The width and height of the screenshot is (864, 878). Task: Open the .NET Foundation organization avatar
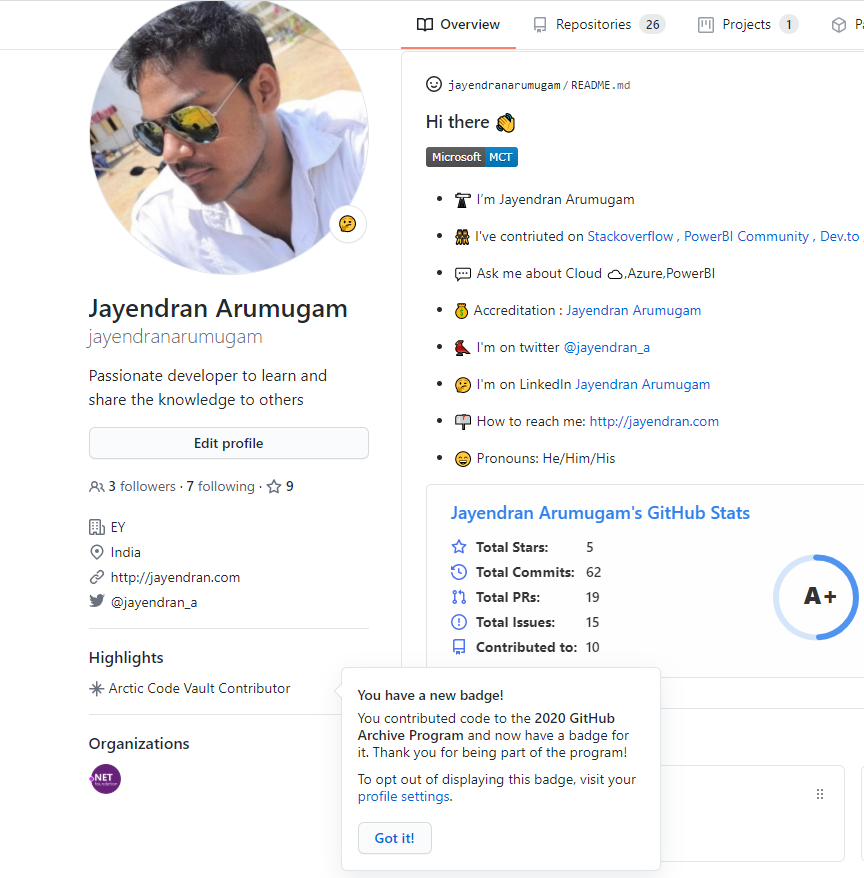(x=105, y=779)
